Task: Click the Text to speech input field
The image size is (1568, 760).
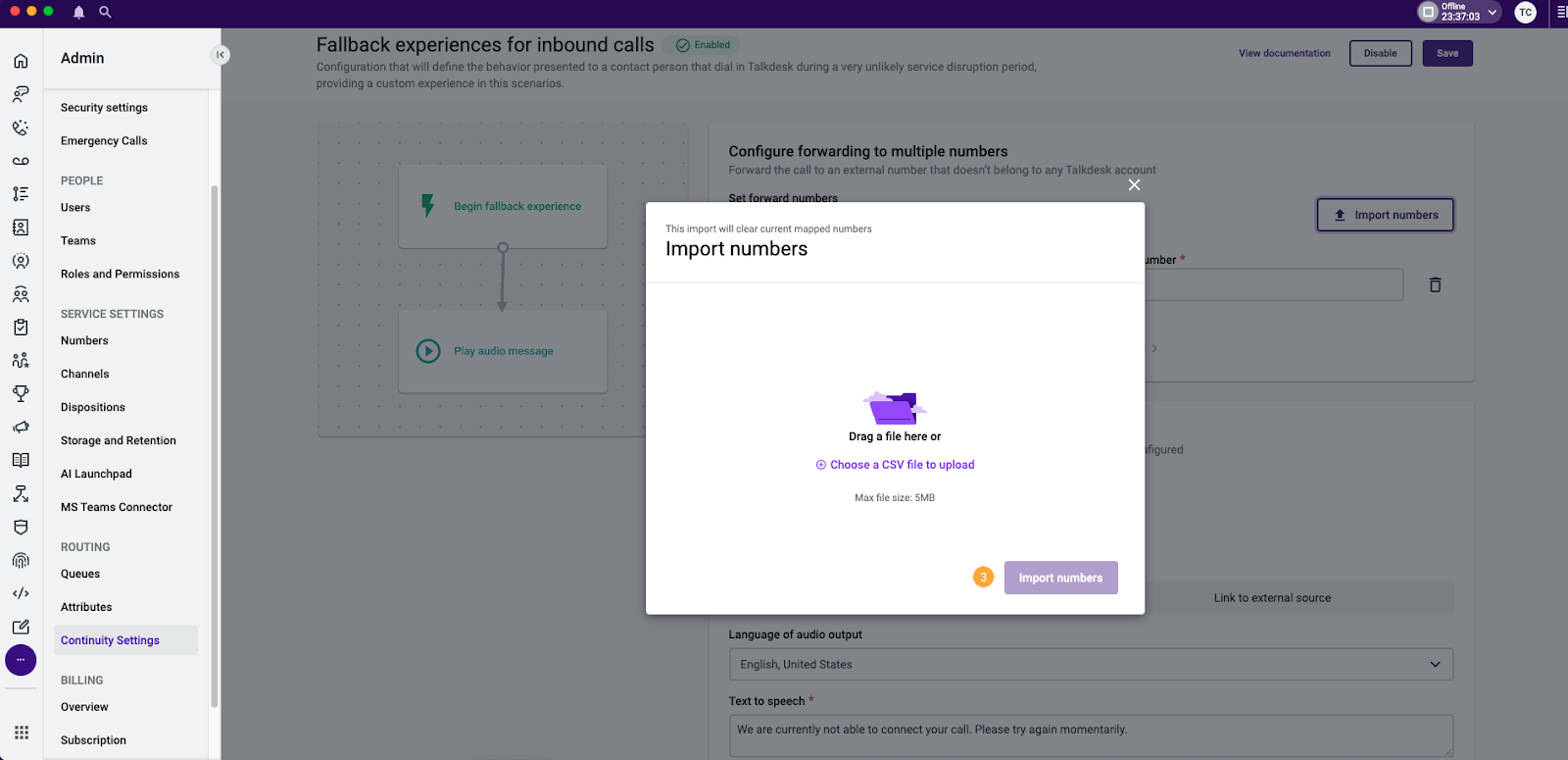Action: click(1090, 735)
